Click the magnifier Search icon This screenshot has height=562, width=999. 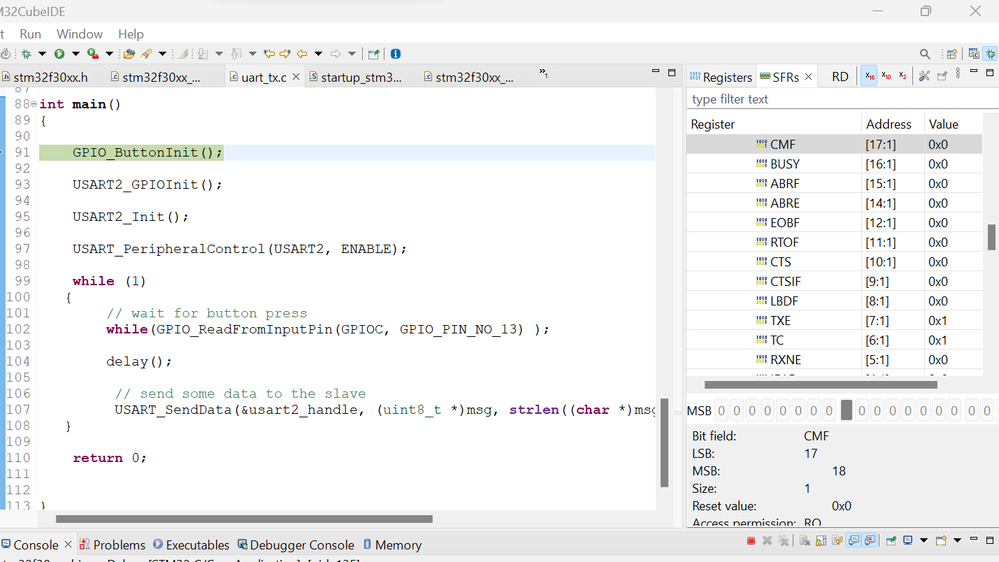pos(925,54)
